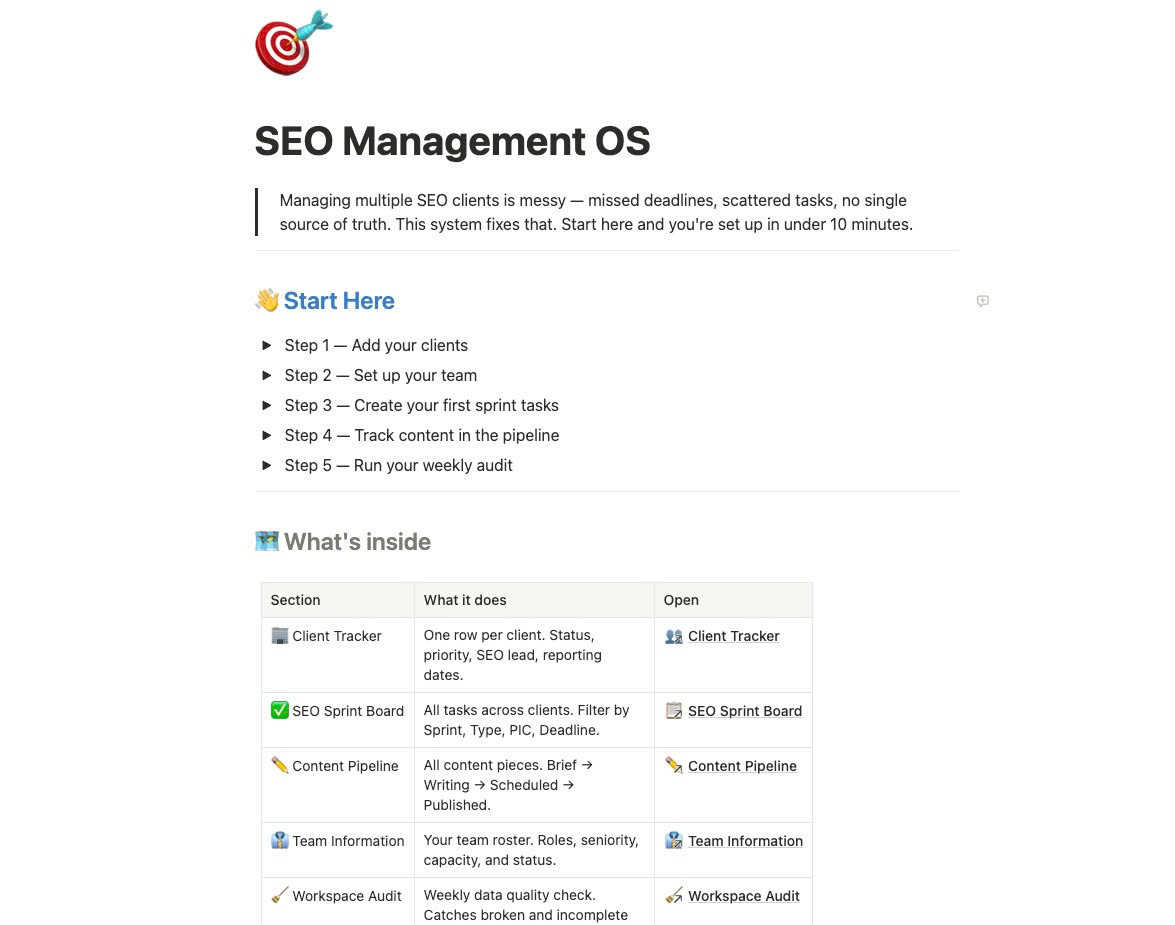Screen dimensions: 1175x925
Task: Click the people icon in the Client Tracker Open cell
Action: tap(673, 636)
